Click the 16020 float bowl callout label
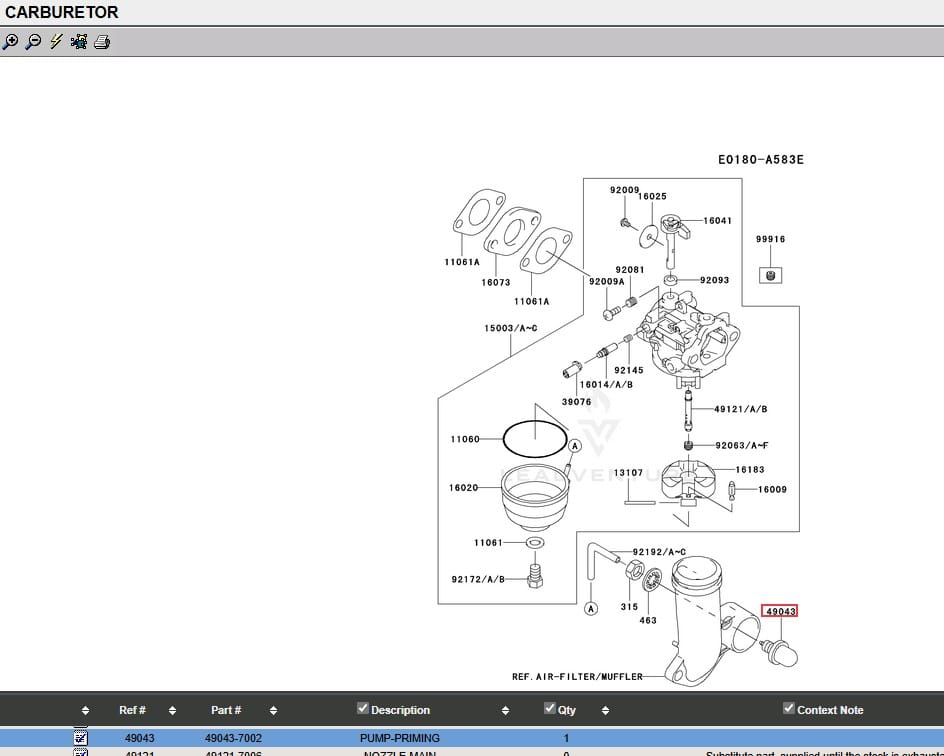This screenshot has height=756, width=944. coord(463,488)
